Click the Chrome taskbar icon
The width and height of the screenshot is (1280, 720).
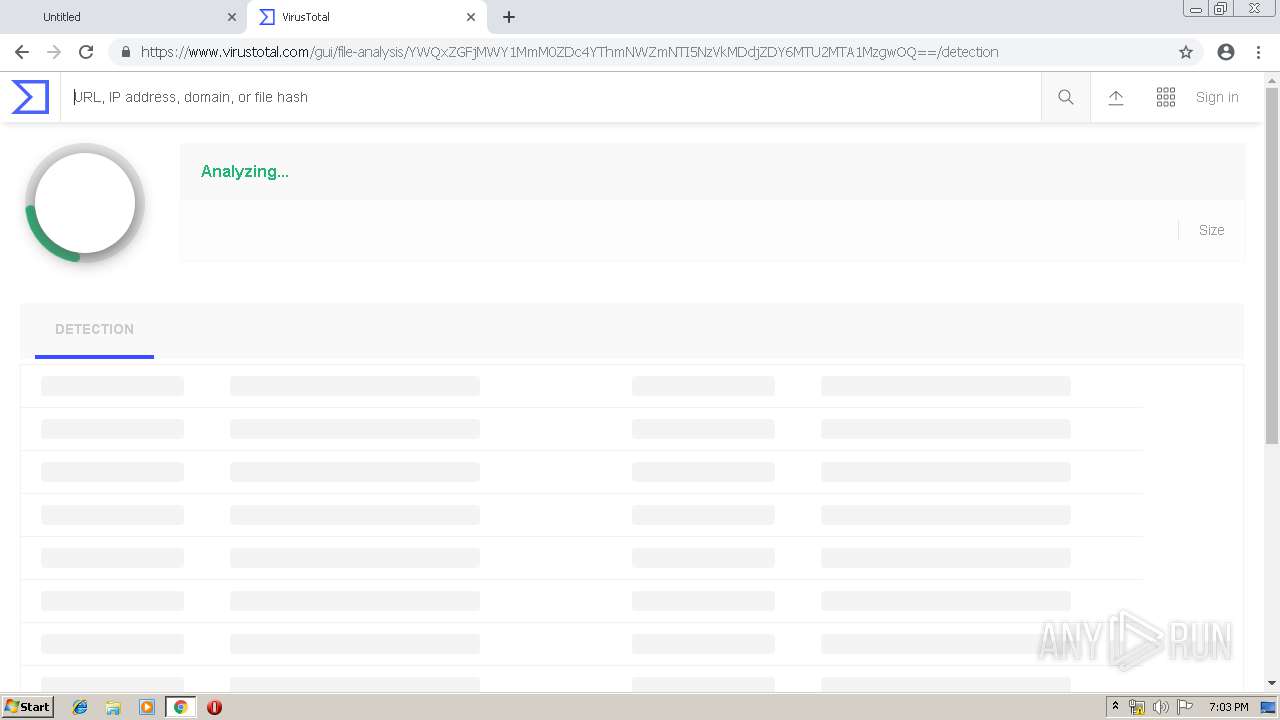pos(180,707)
